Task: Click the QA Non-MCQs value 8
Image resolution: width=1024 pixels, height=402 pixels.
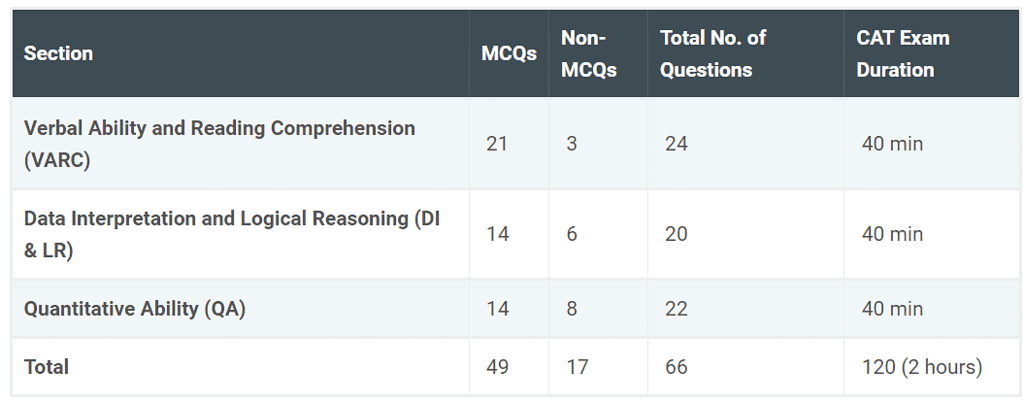Action: point(572,308)
